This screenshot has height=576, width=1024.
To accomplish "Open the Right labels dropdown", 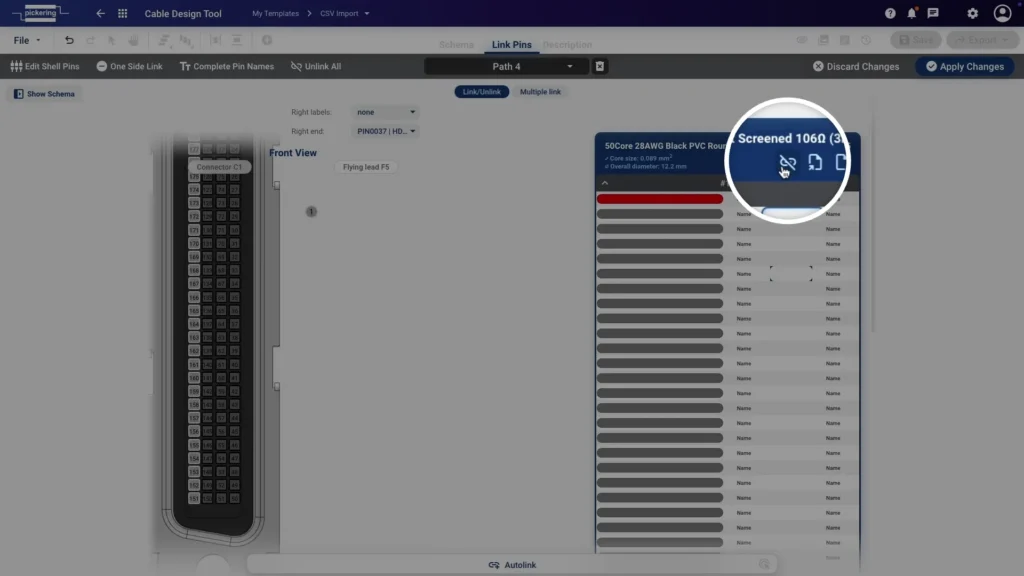I will pyautogui.click(x=385, y=112).
